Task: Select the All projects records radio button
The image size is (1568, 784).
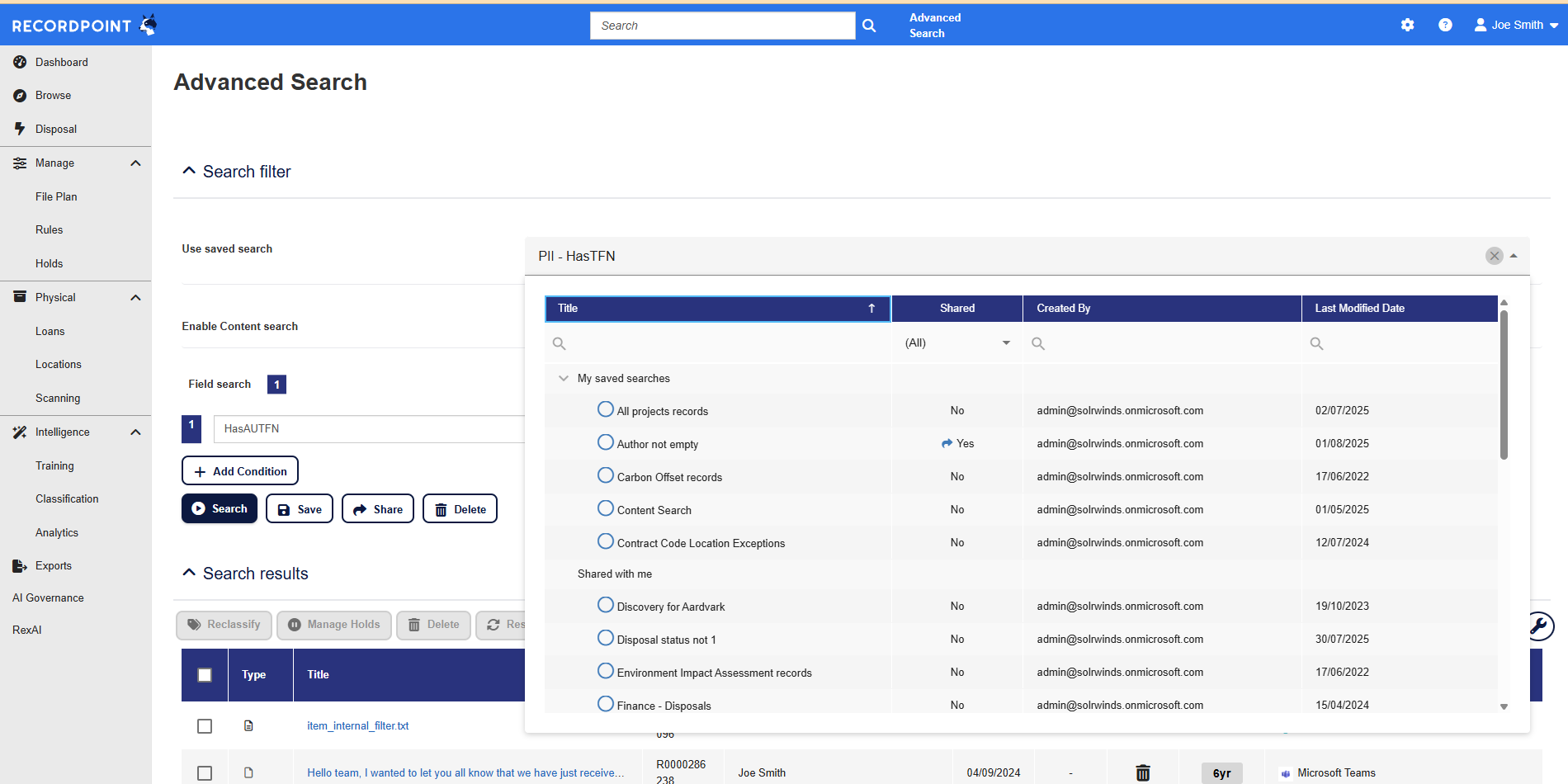Action: point(606,410)
